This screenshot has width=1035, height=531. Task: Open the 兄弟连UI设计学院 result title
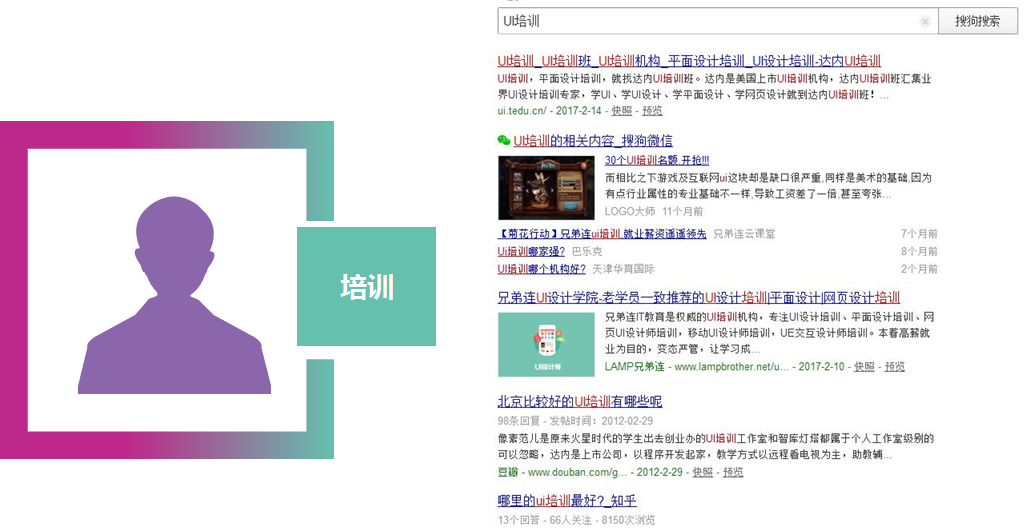699,298
